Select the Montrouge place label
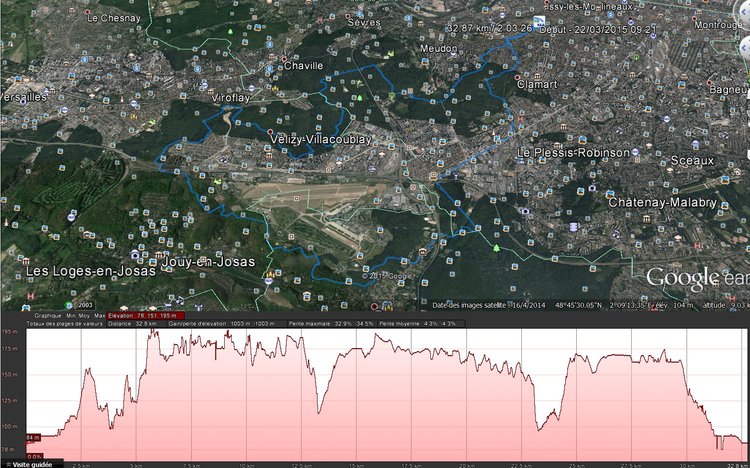Viewport: 750px width, 468px height. (716, 24)
